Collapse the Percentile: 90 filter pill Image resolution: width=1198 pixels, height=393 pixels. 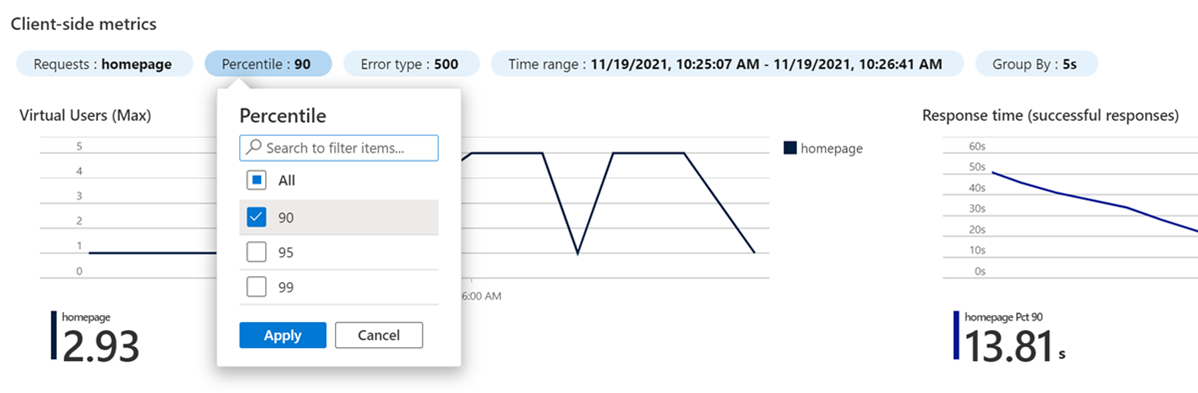click(267, 64)
